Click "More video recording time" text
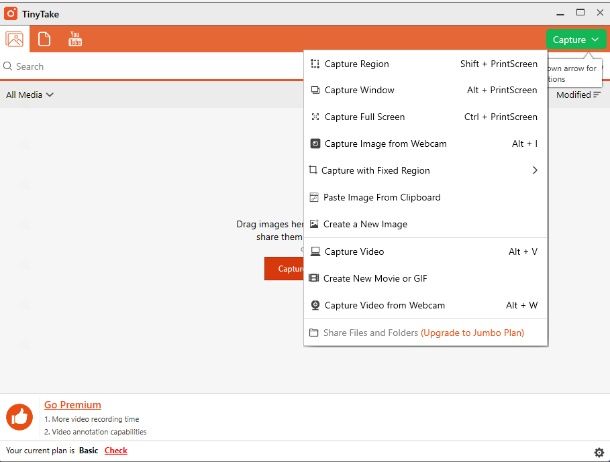Screen dimensions: 610x462 tap(95, 419)
